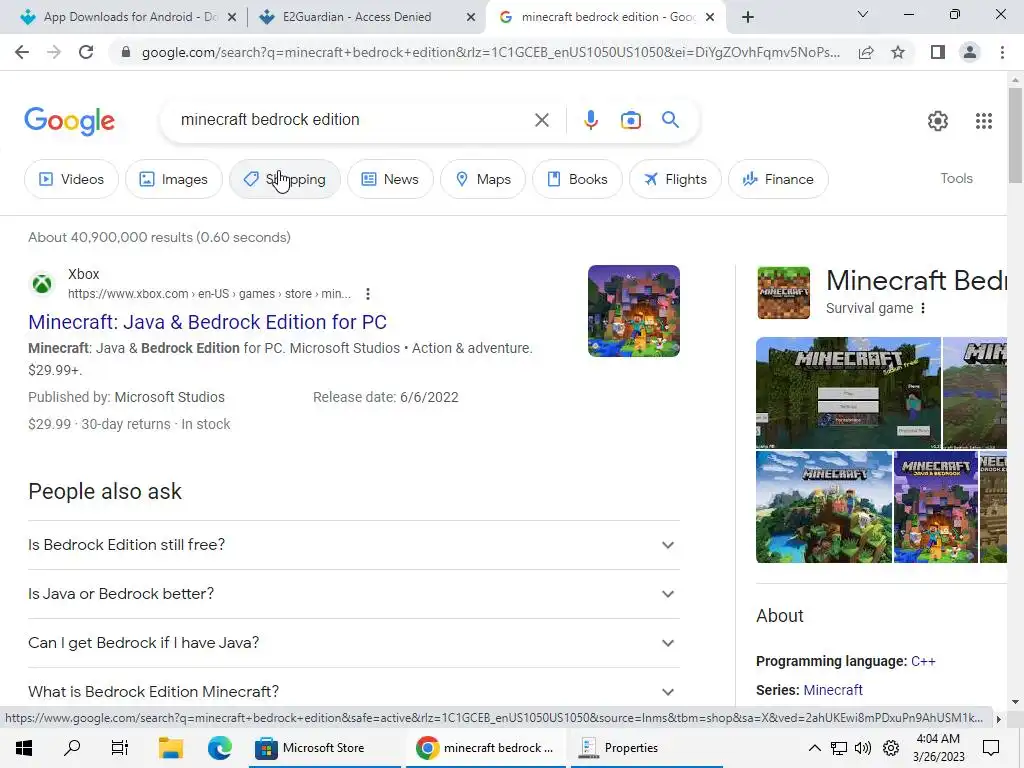Follow the C++ programming language link

tap(923, 661)
